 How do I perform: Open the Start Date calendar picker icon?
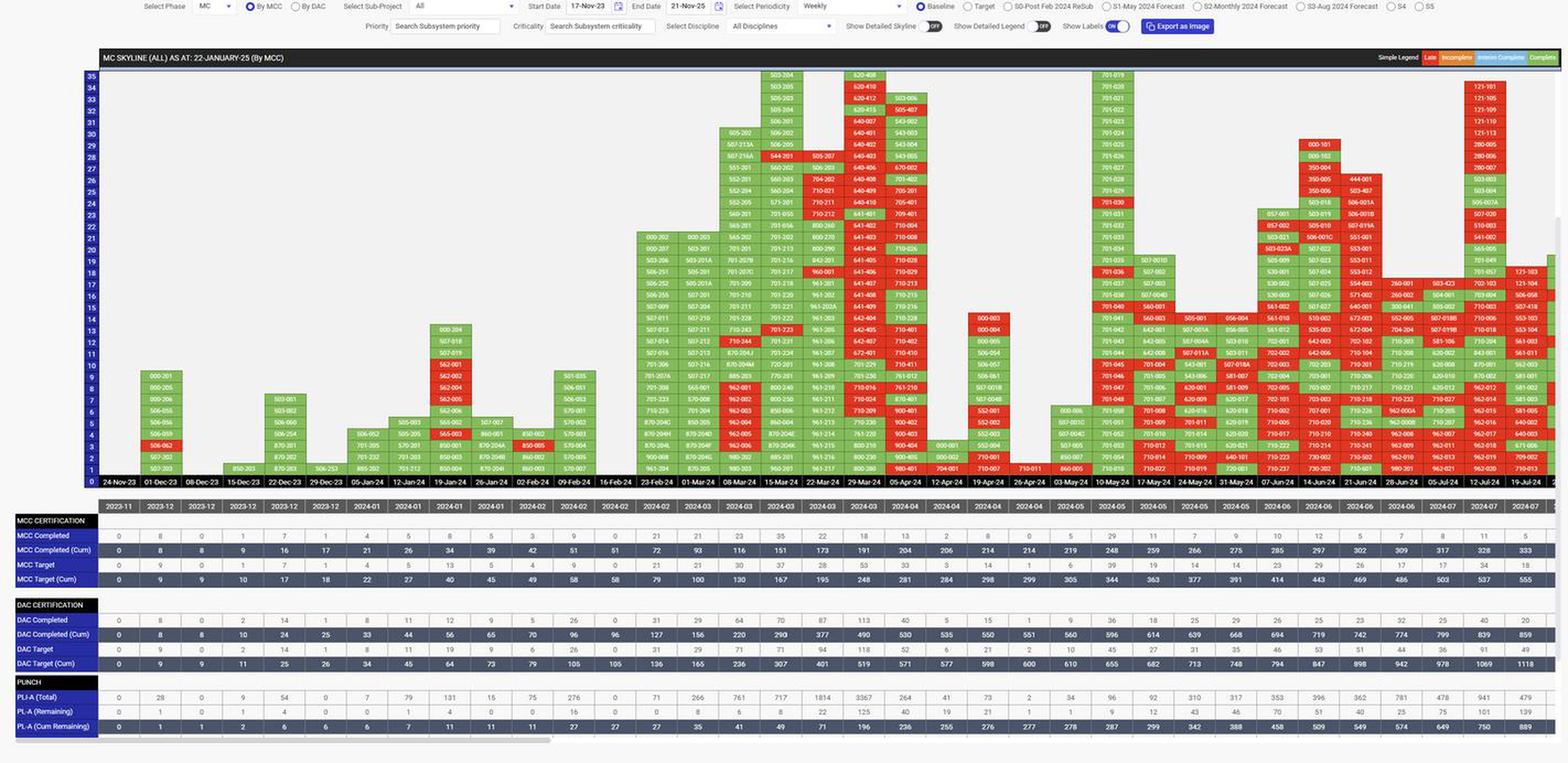pyautogui.click(x=619, y=6)
